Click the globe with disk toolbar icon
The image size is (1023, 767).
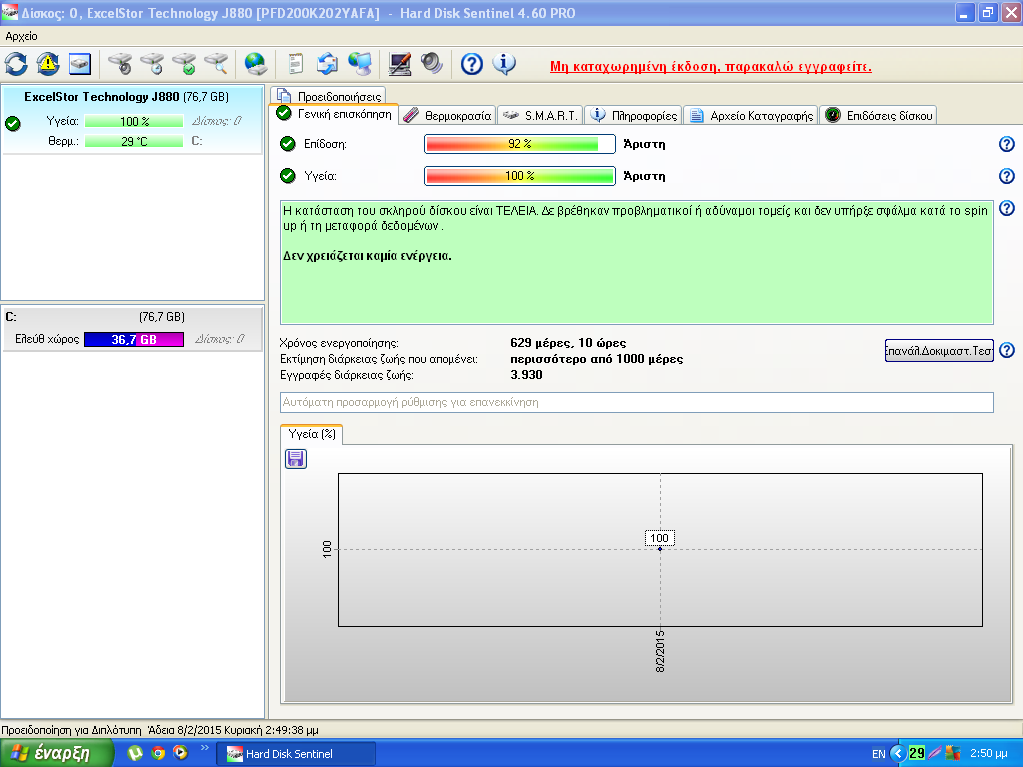[255, 64]
